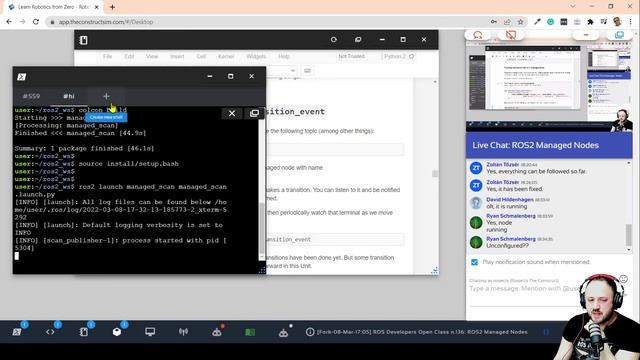Open the robot icon with red badge
The height and width of the screenshot is (360, 640).
tap(217, 332)
